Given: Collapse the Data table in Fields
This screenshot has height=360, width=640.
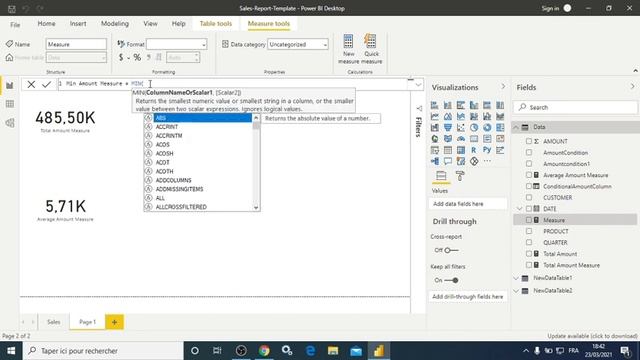Looking at the screenshot, I should (x=516, y=127).
